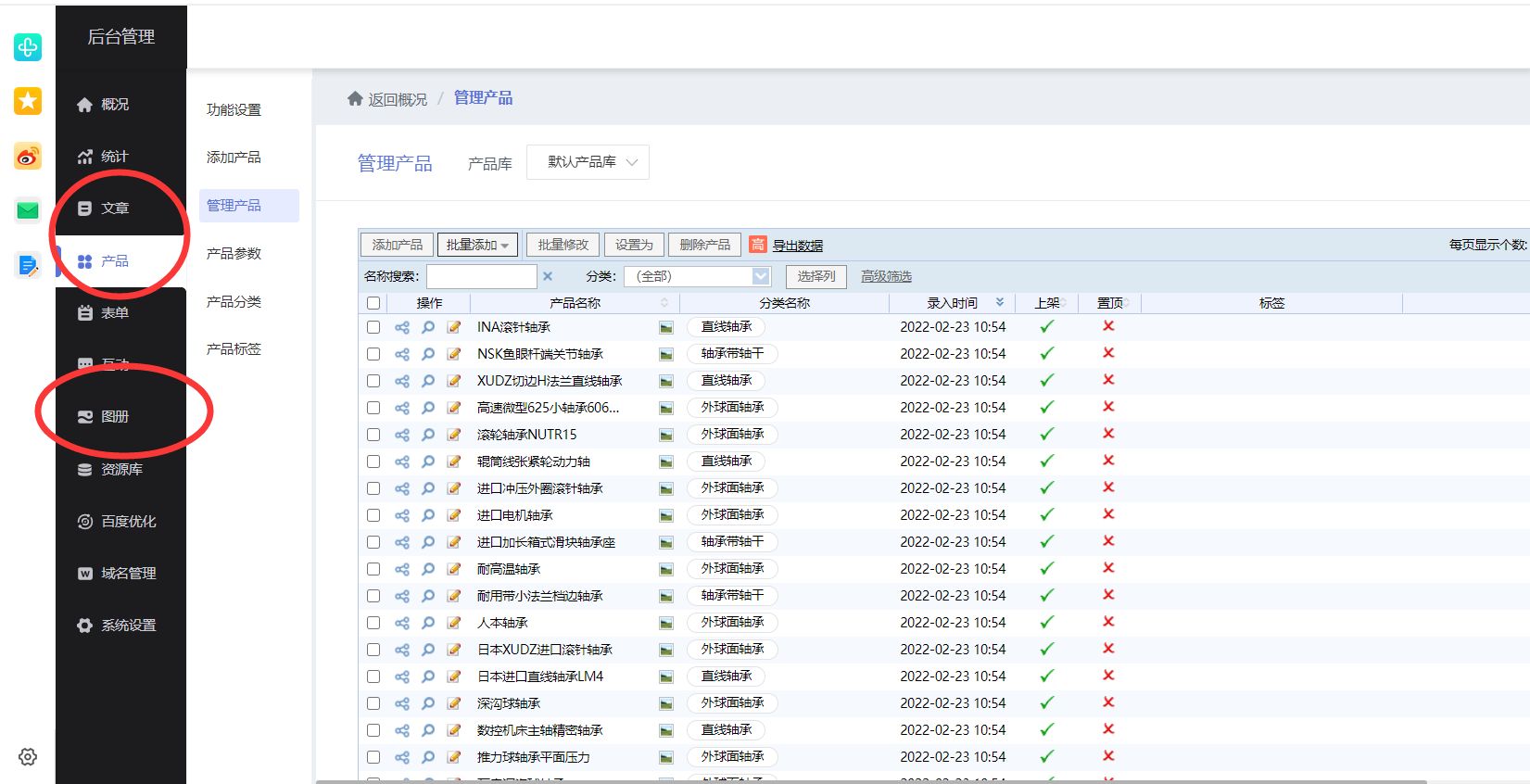Clear name search with blue X icon
Viewport: 1530px width, 784px height.
[x=548, y=276]
